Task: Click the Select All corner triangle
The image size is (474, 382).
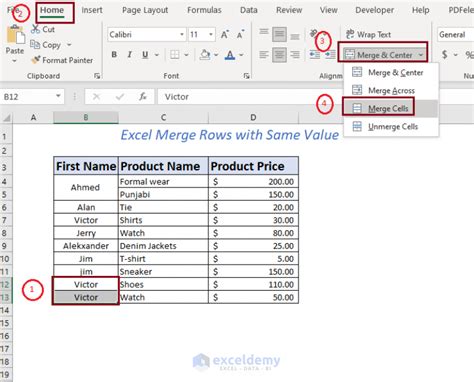Action: pyautogui.click(x=6, y=117)
